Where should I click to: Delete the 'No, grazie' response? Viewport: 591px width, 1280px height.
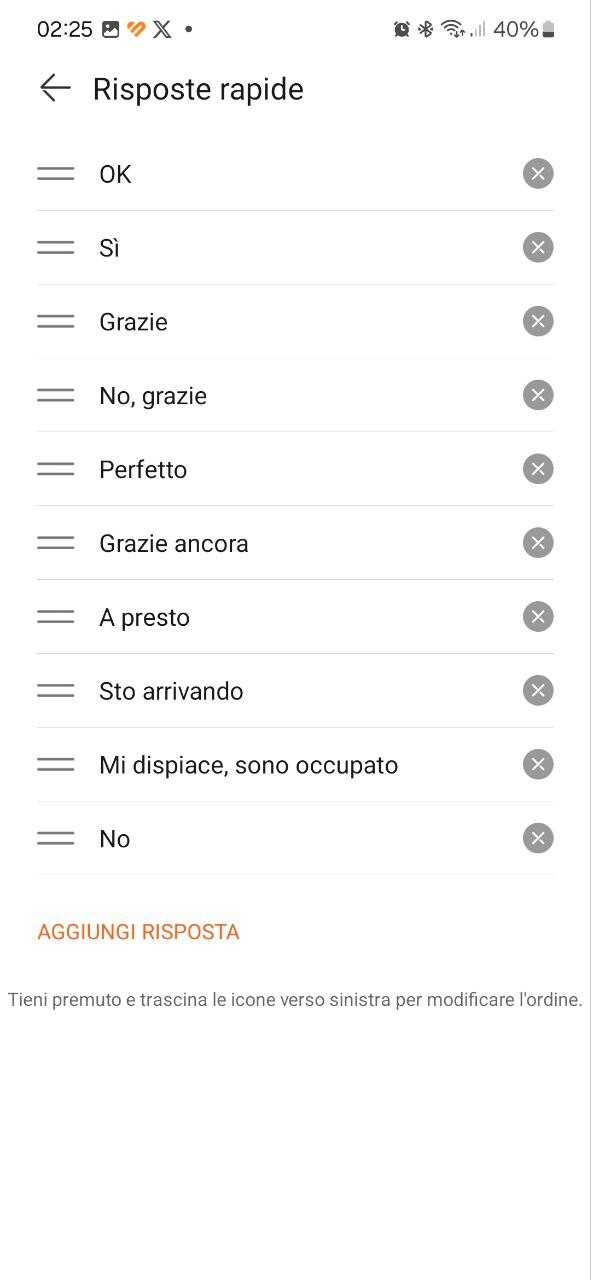(x=538, y=395)
